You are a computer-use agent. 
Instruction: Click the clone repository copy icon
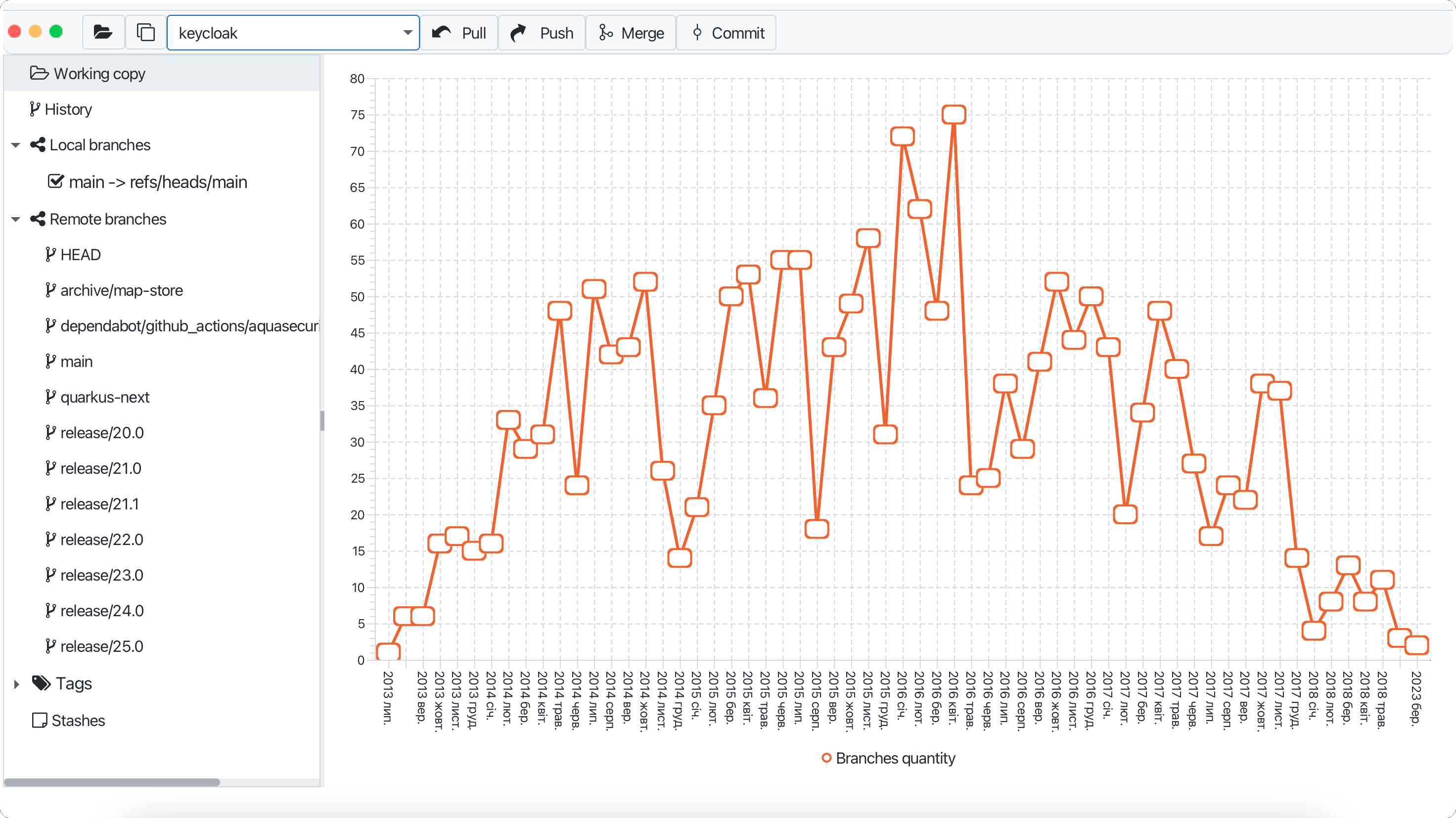click(x=146, y=32)
